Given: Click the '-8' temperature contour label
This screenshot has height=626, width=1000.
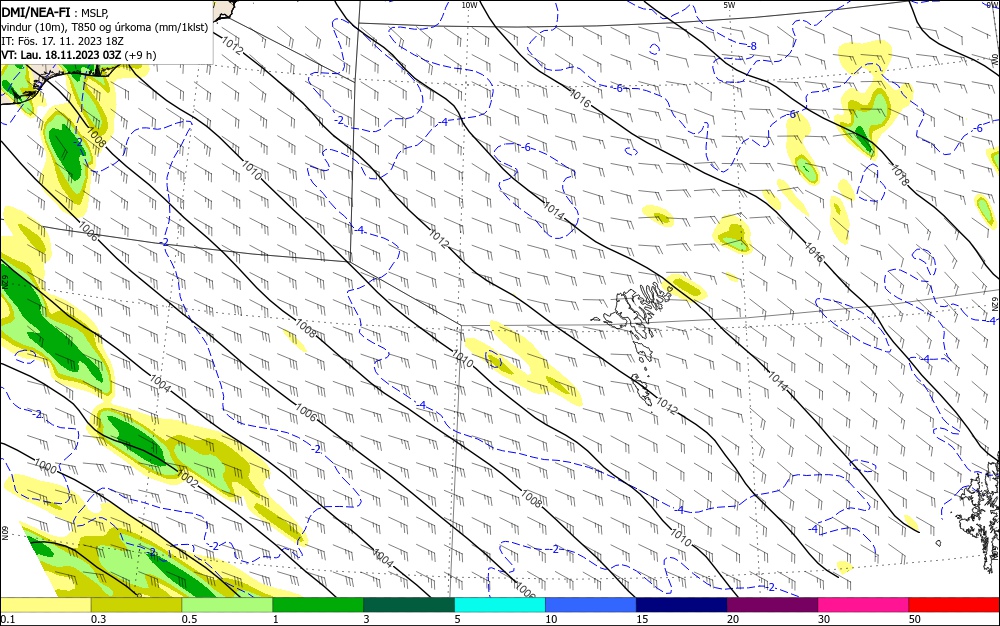Looking at the screenshot, I should 752,46.
